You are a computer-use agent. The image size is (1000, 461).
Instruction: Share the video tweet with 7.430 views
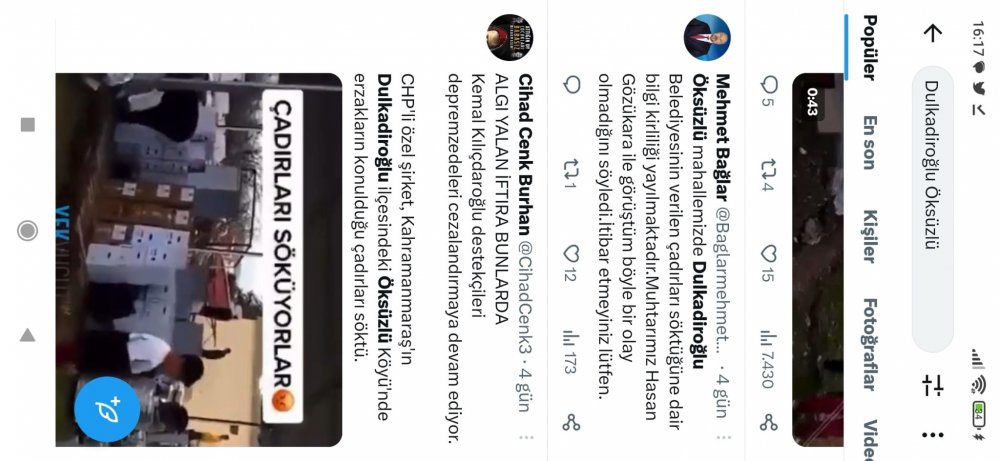tap(769, 422)
